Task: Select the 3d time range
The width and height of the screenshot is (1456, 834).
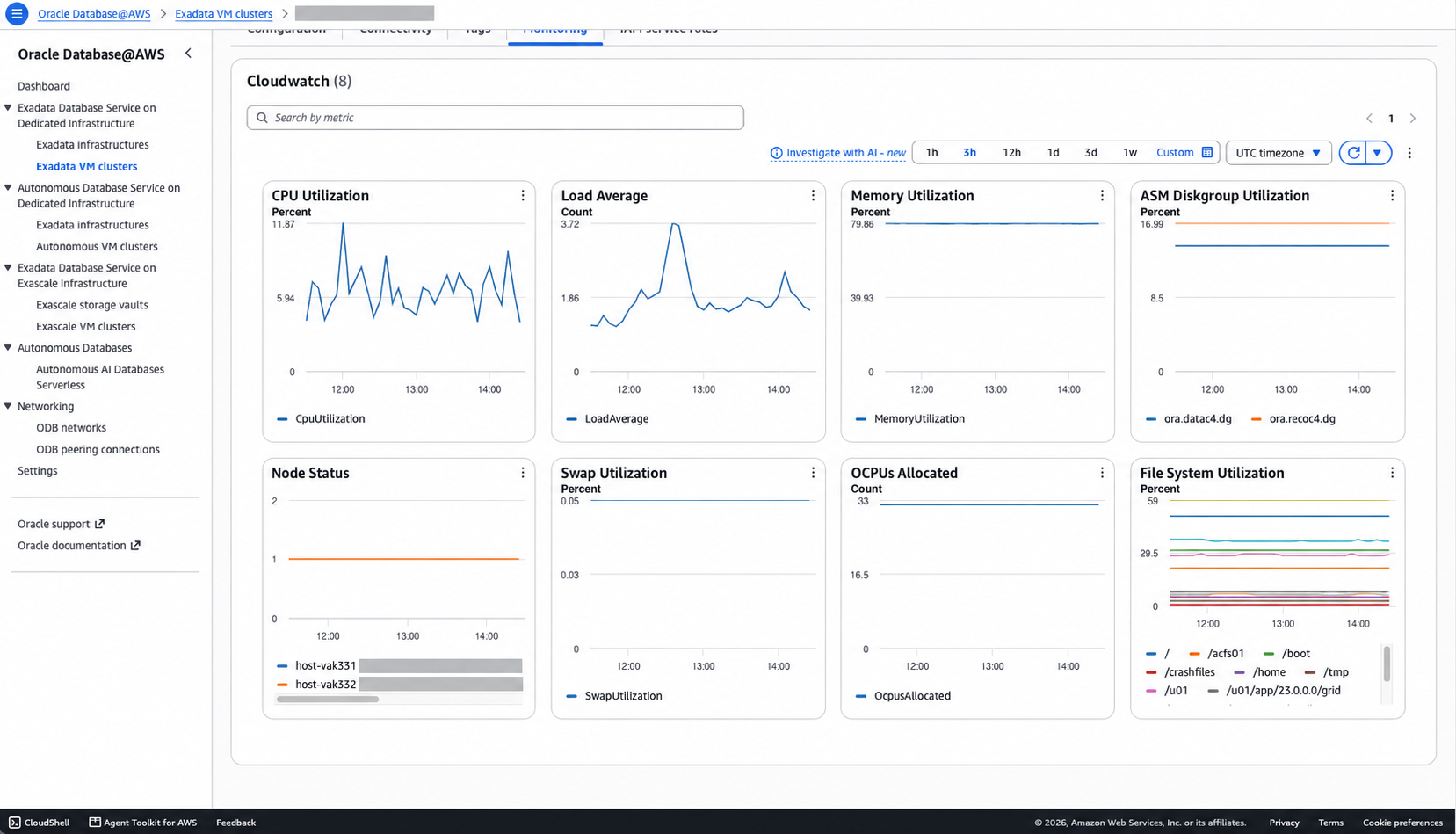Action: tap(1090, 153)
